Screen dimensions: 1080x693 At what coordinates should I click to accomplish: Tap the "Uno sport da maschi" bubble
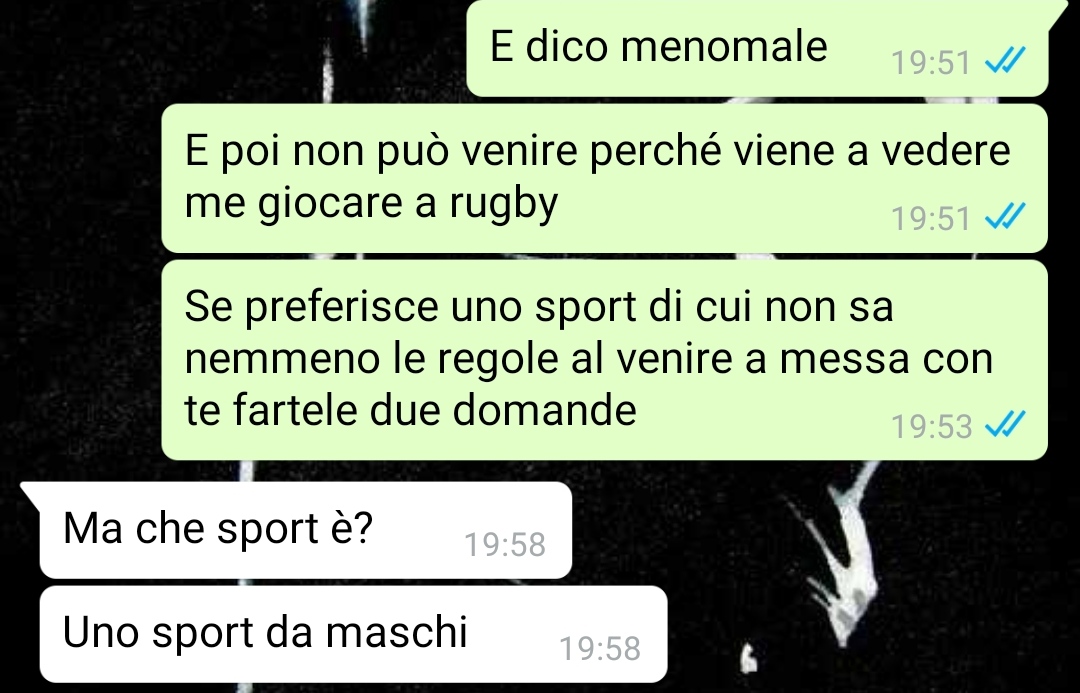pos(353,634)
